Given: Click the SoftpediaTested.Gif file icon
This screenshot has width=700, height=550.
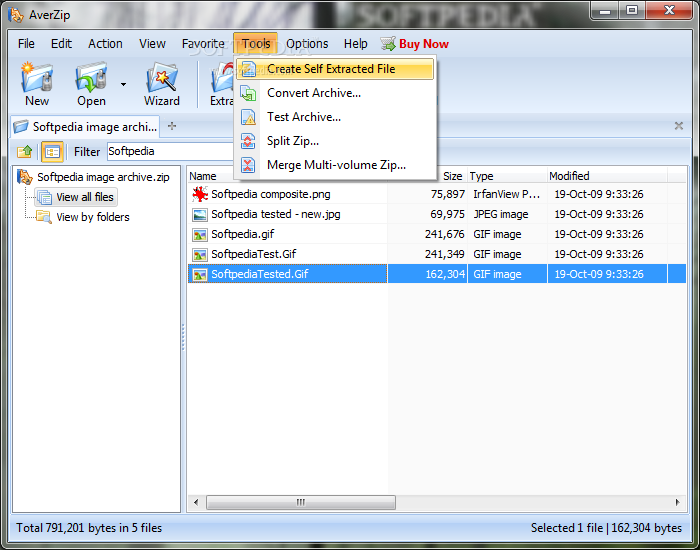Looking at the screenshot, I should point(200,275).
